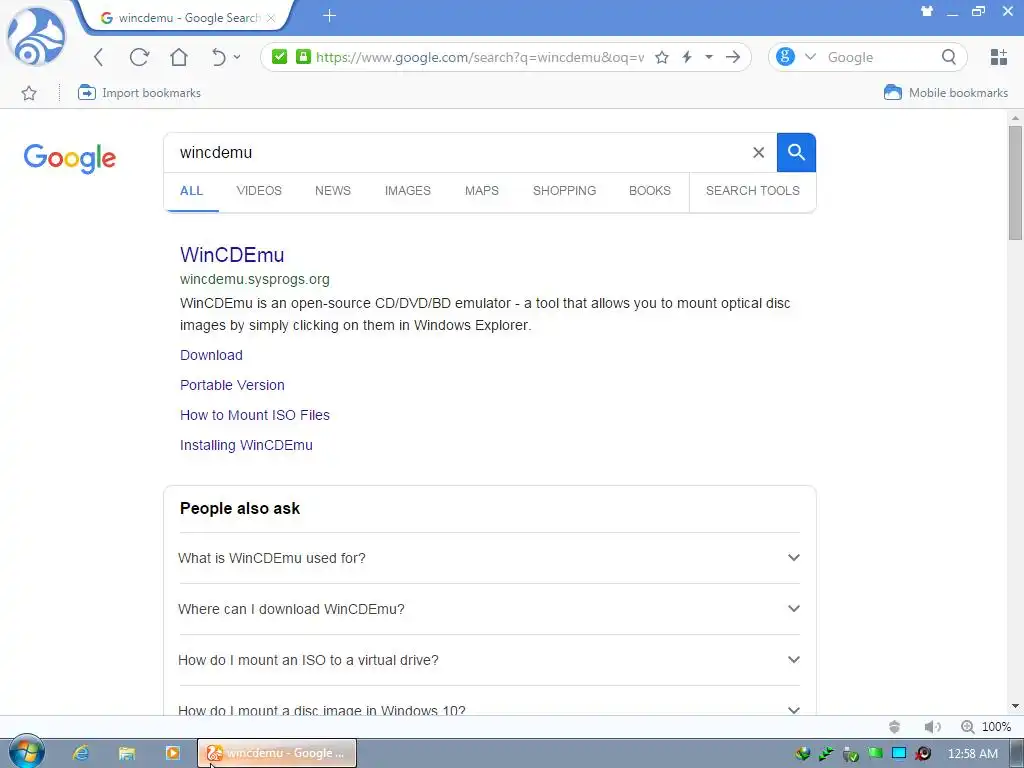1024x768 pixels.
Task: Click the vertical scrollbar thumb
Action: pos(1015,183)
